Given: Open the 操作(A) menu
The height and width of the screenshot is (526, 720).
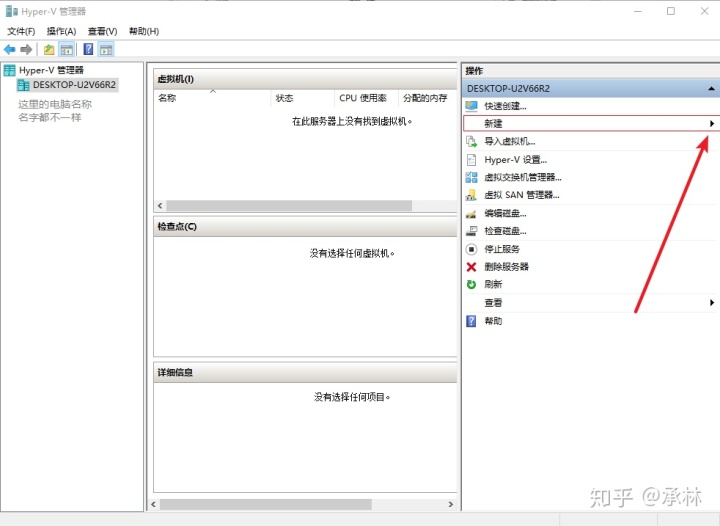Looking at the screenshot, I should point(62,31).
